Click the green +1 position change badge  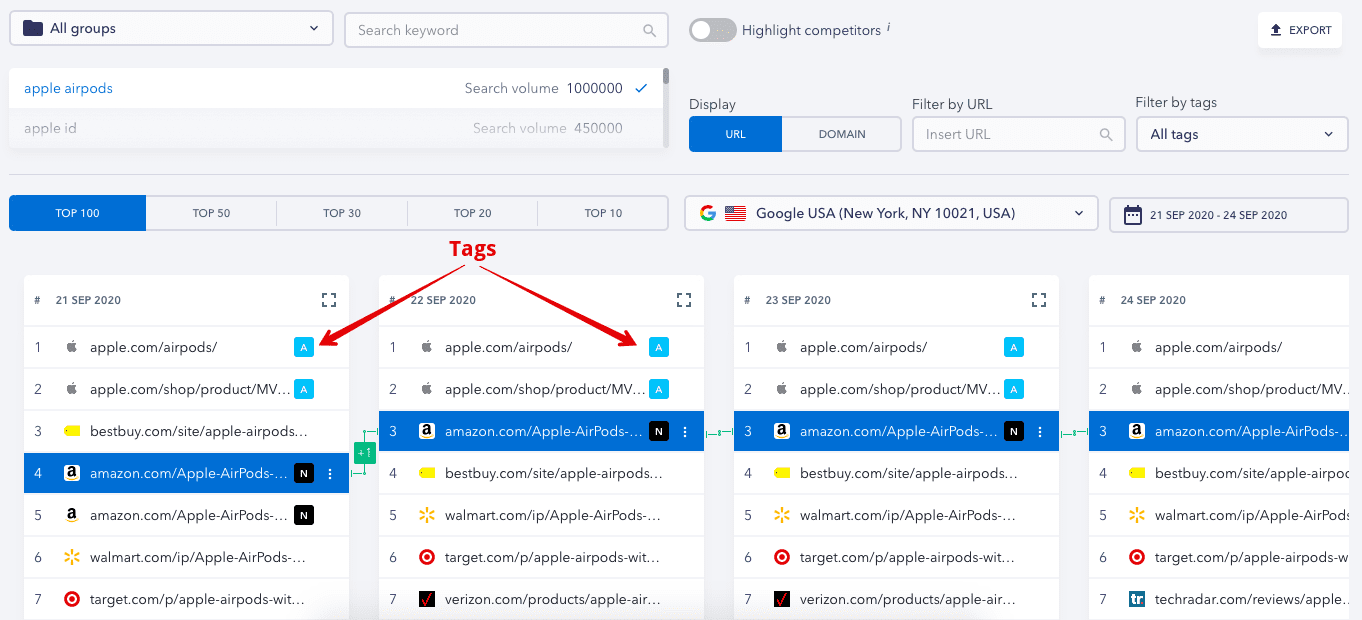click(x=364, y=453)
